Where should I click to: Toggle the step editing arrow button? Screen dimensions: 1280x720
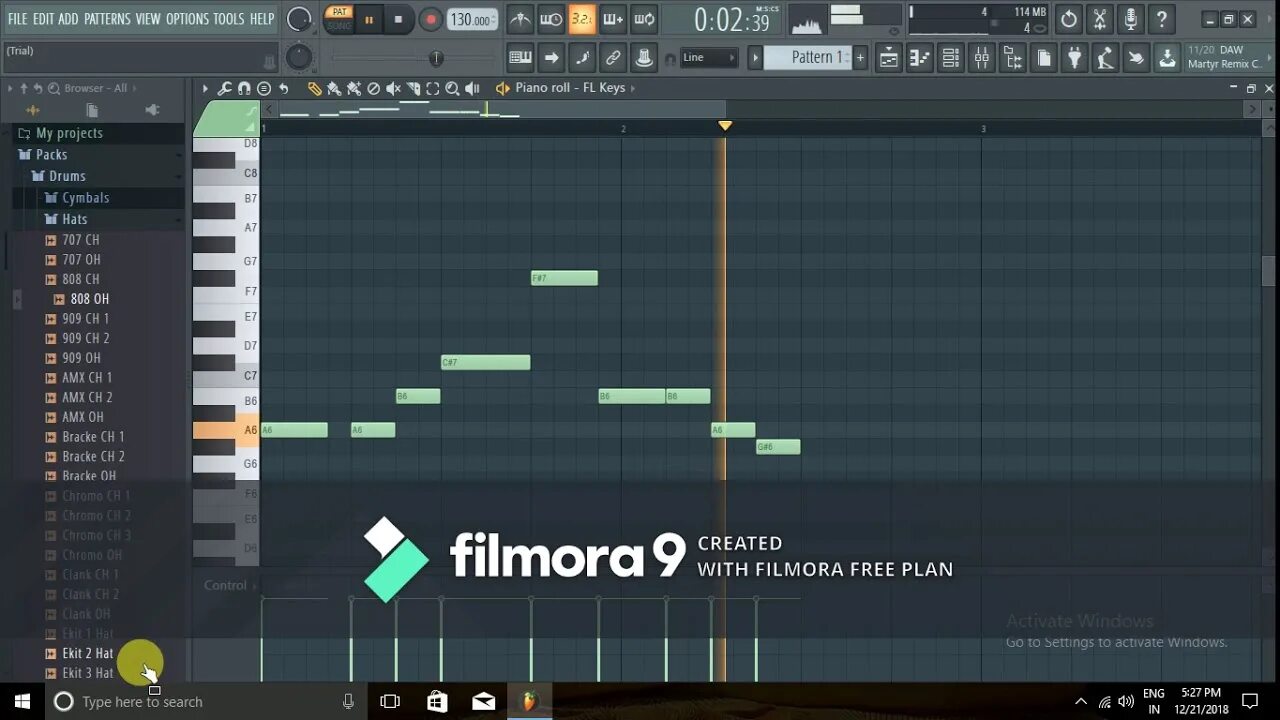(x=551, y=58)
